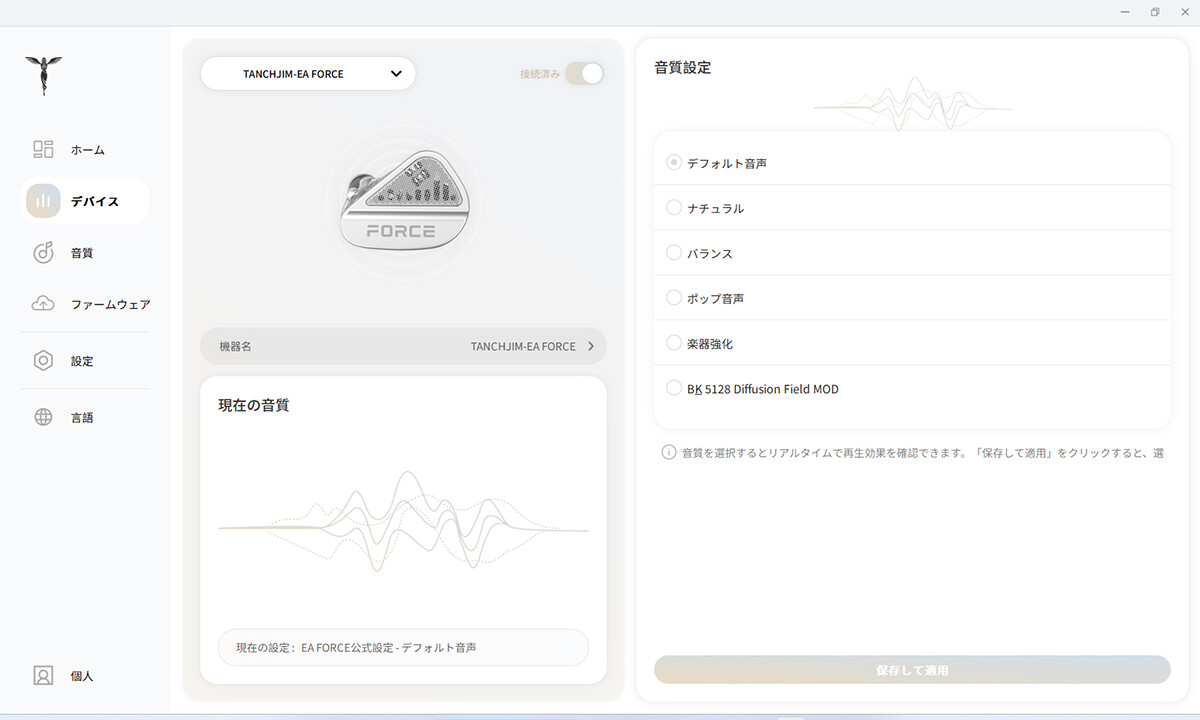This screenshot has width=1200, height=720.
Task: Click the 個人 profile icon
Action: 43,675
